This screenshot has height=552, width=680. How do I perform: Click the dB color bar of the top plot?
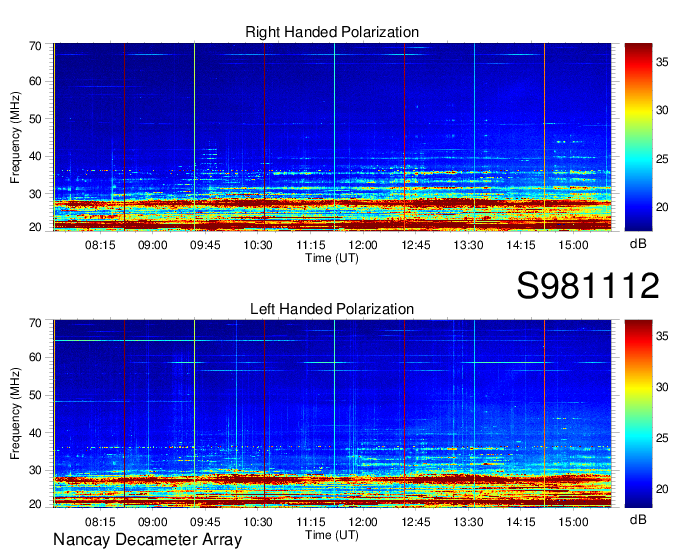(638, 137)
